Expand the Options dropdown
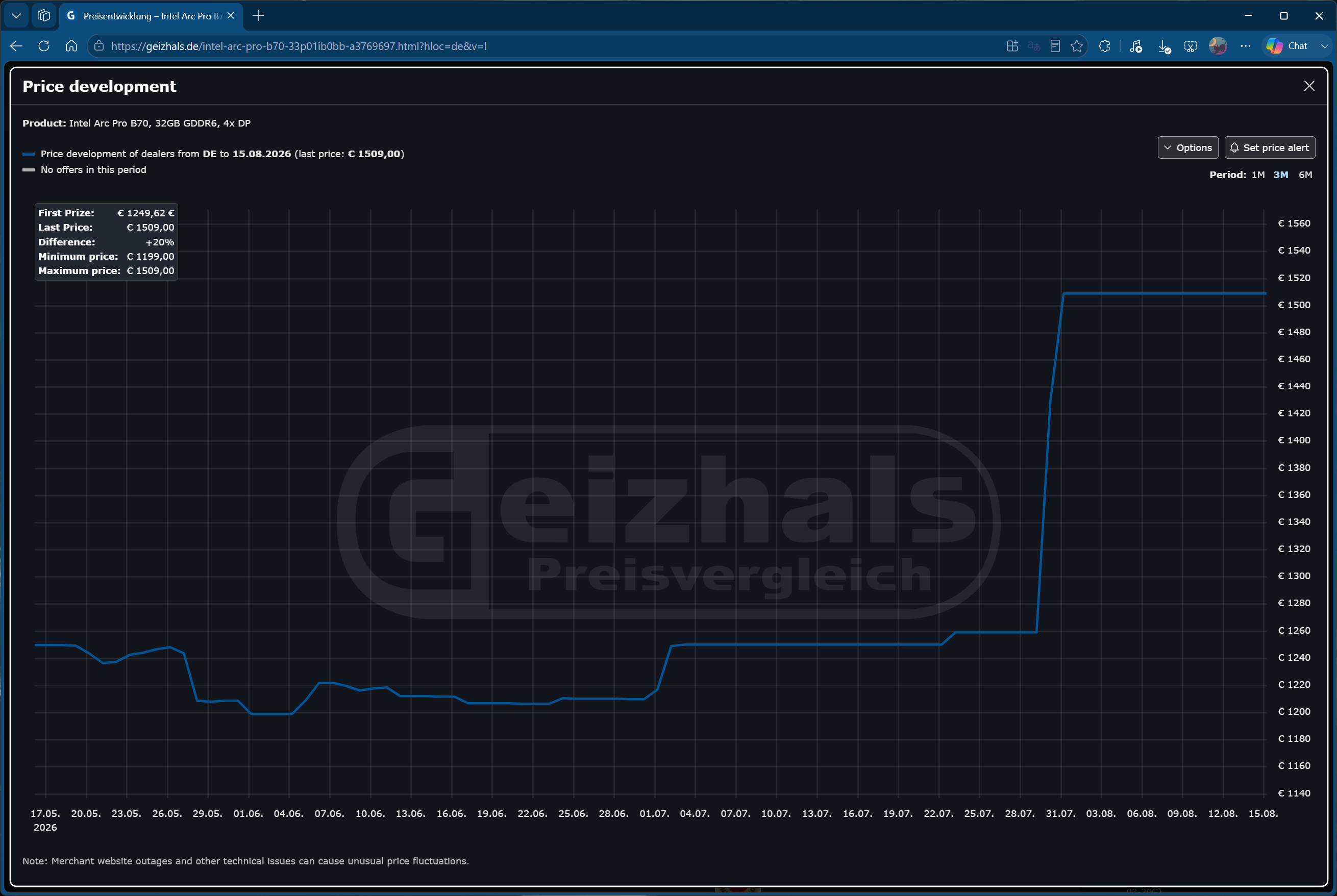 1187,147
